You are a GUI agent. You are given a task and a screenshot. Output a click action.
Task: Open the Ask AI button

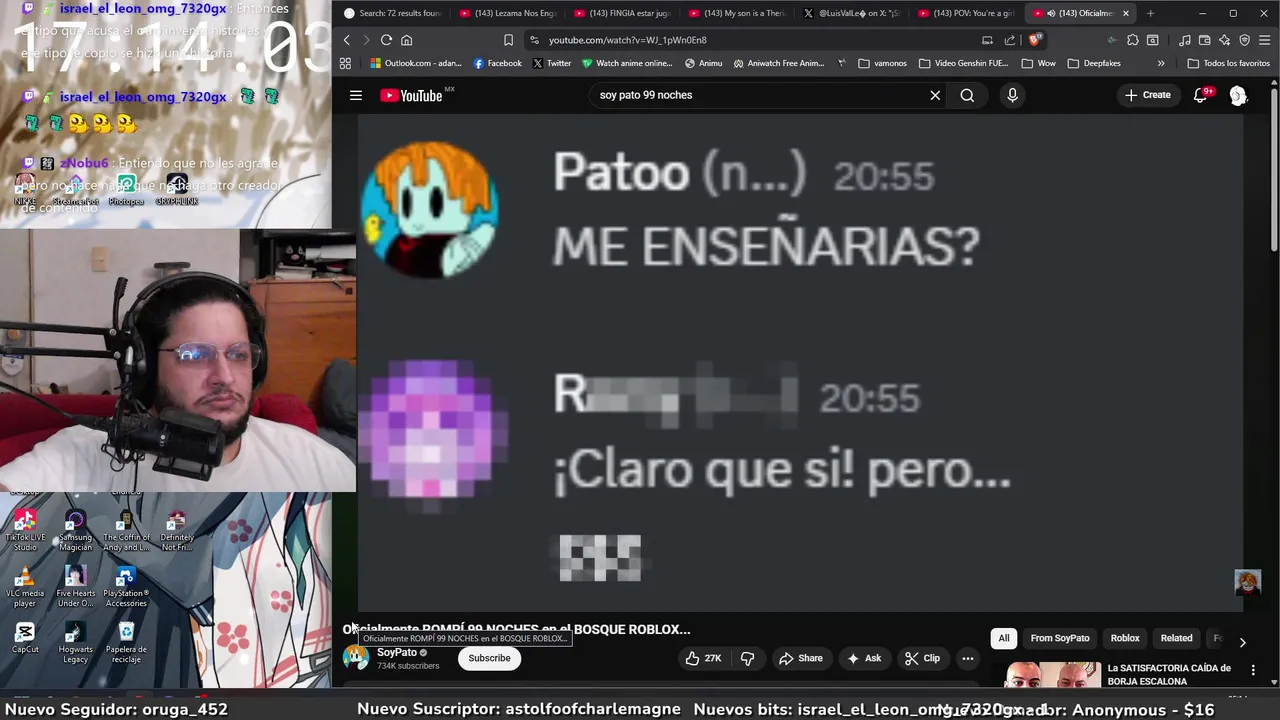click(x=863, y=658)
